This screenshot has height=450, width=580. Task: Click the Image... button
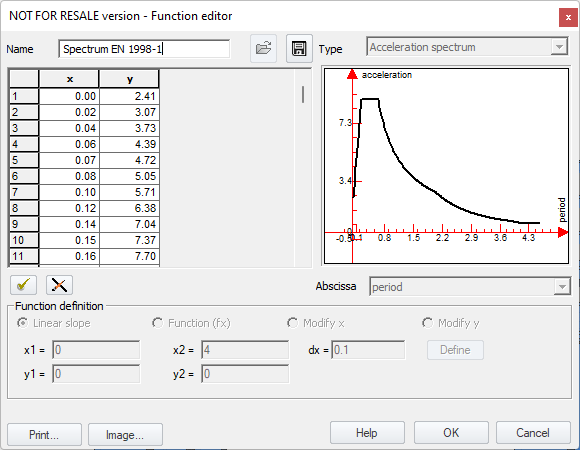(x=125, y=434)
